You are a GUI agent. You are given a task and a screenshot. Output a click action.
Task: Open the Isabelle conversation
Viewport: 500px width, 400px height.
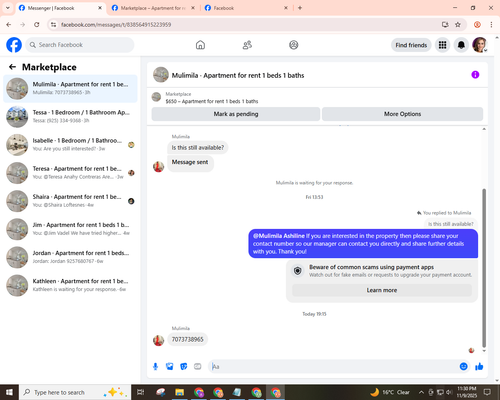click(x=70, y=145)
